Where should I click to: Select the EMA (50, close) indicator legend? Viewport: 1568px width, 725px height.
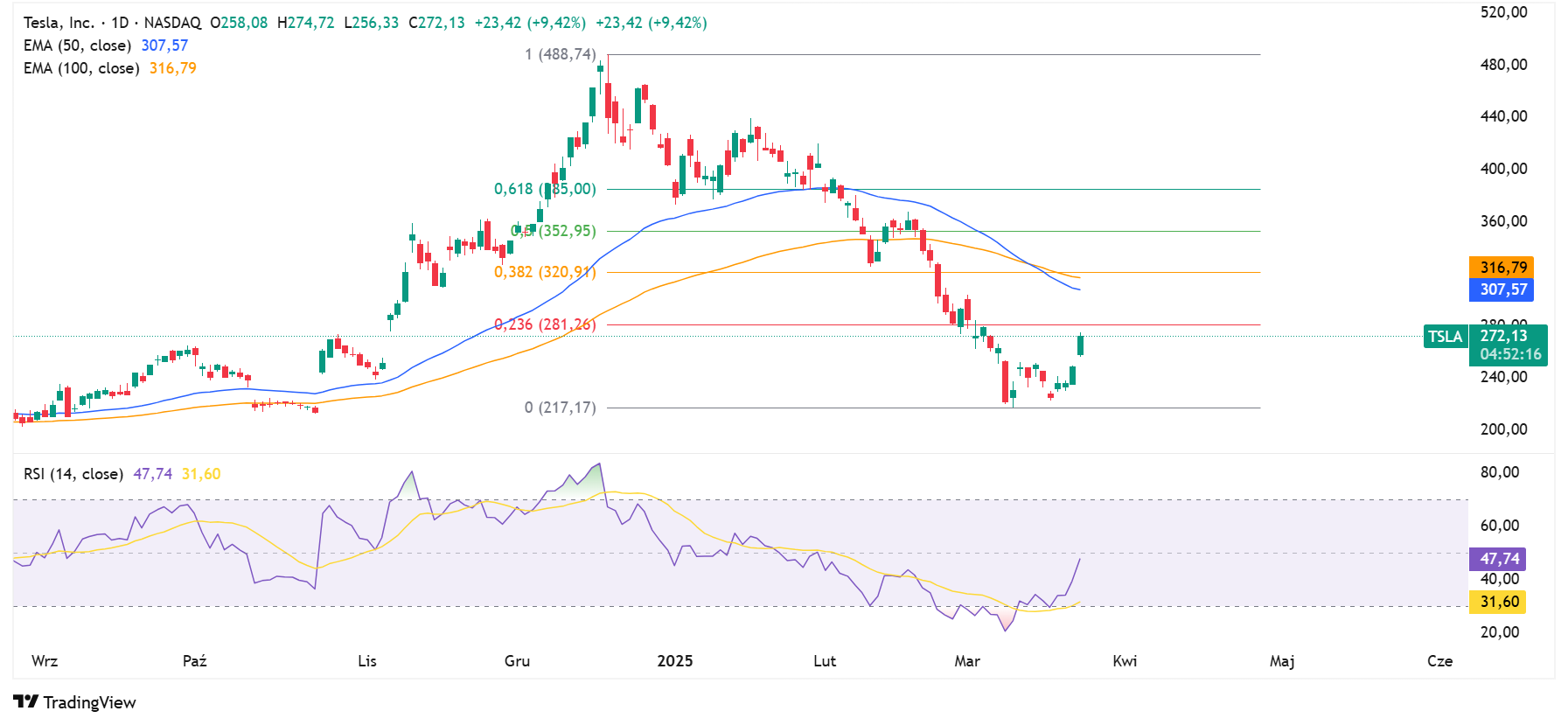pyautogui.click(x=77, y=45)
